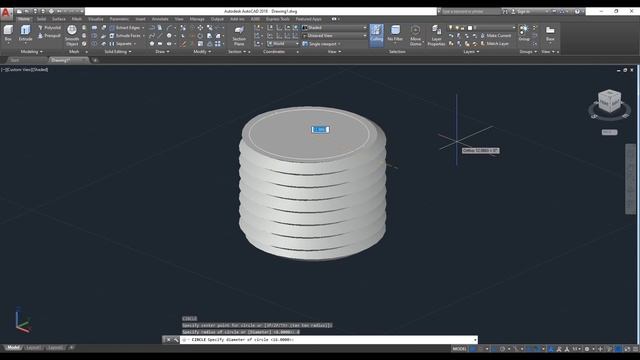Open the Single viewport dropdown
The width and height of the screenshot is (640, 360).
(x=322, y=44)
